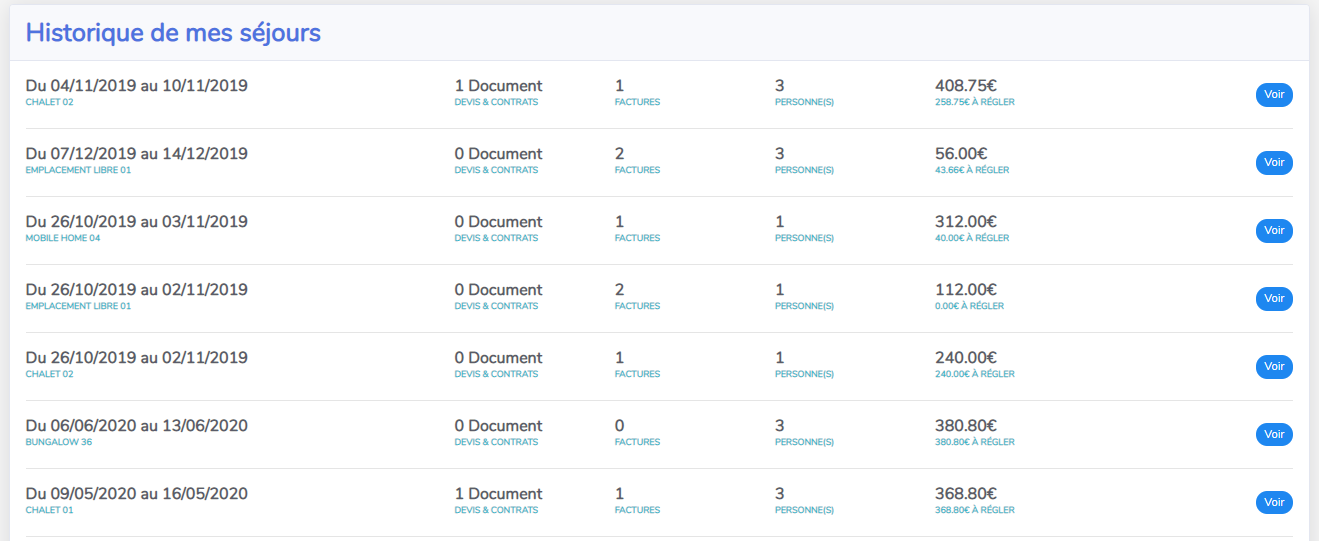
Task: Click the '43.66€ À RÉGLER' remaining balance
Action: [971, 170]
